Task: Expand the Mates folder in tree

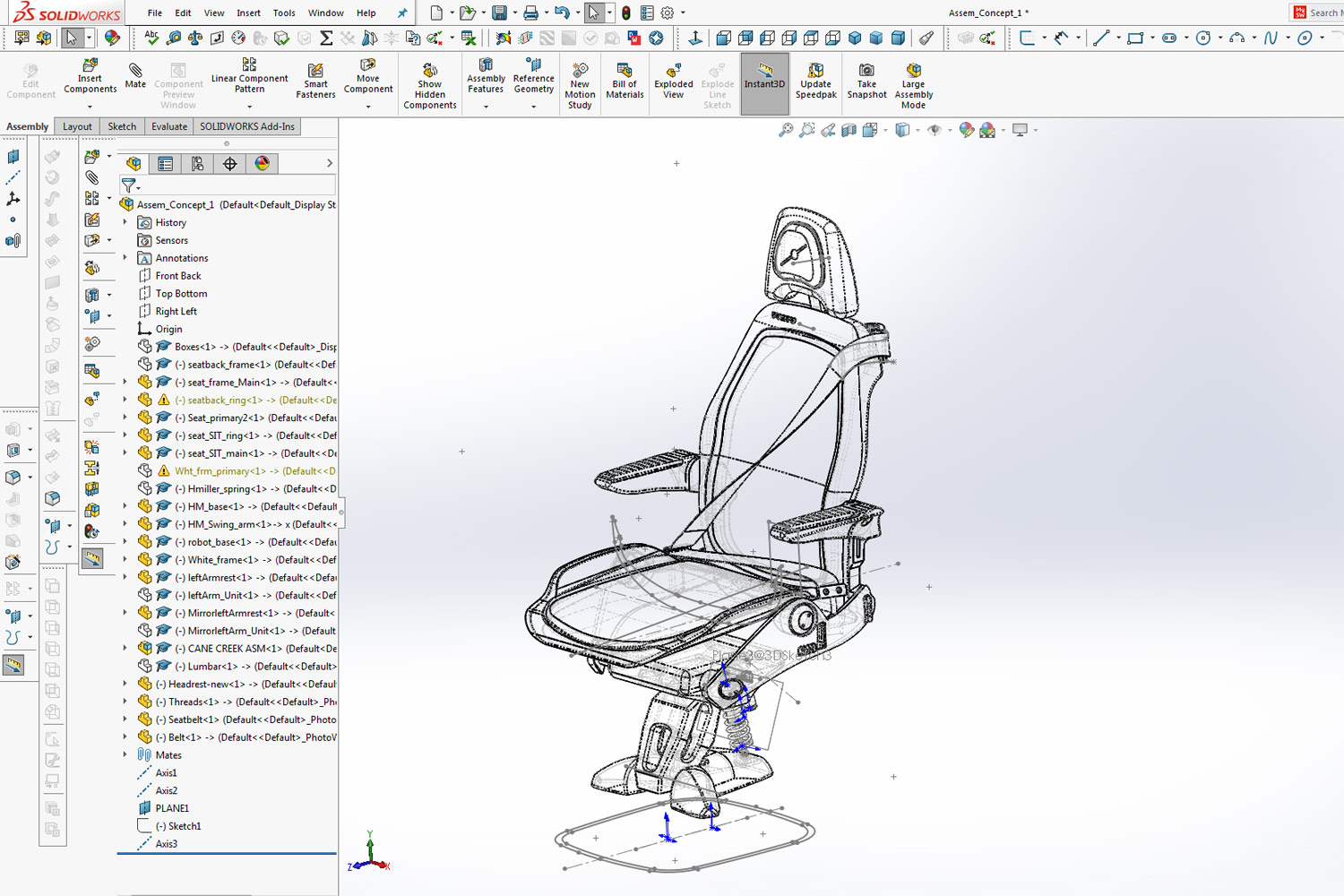Action: point(125,755)
